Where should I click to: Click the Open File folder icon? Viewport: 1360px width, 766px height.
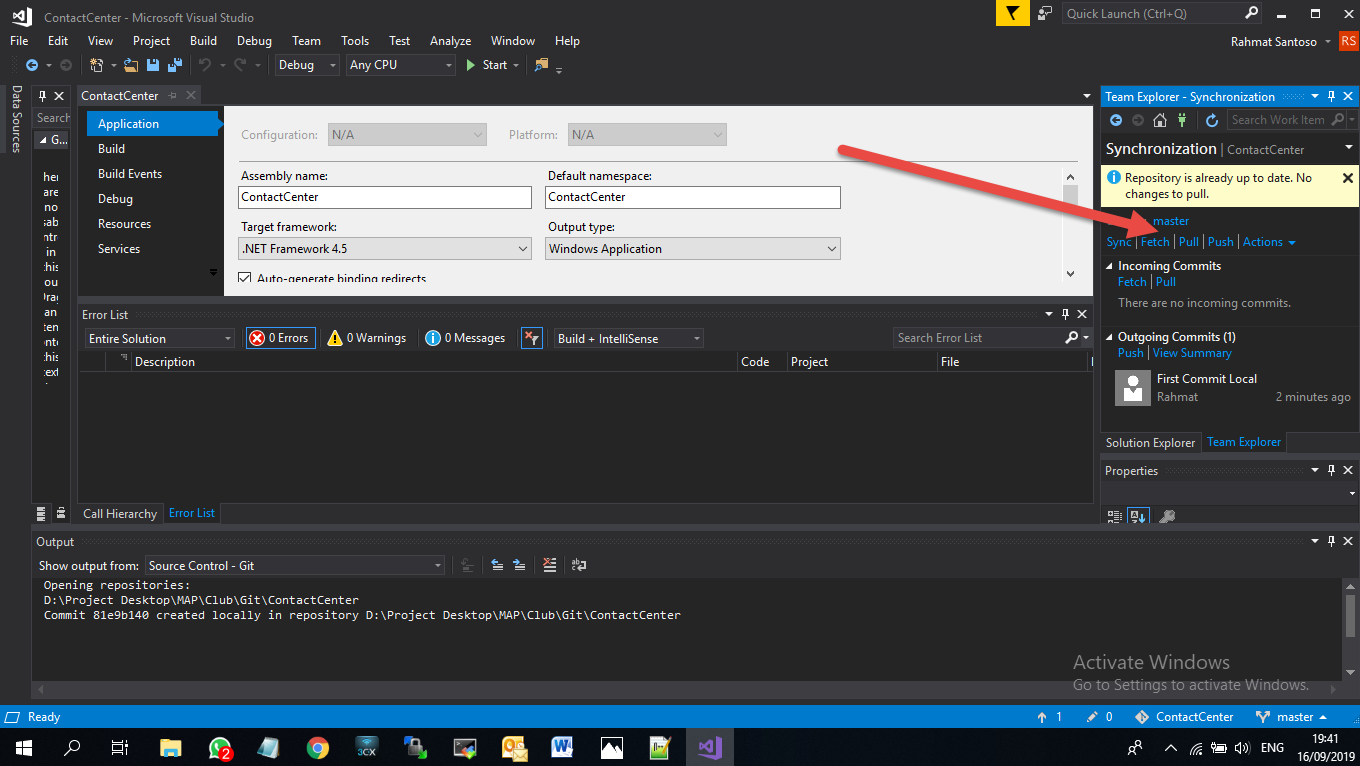[131, 65]
